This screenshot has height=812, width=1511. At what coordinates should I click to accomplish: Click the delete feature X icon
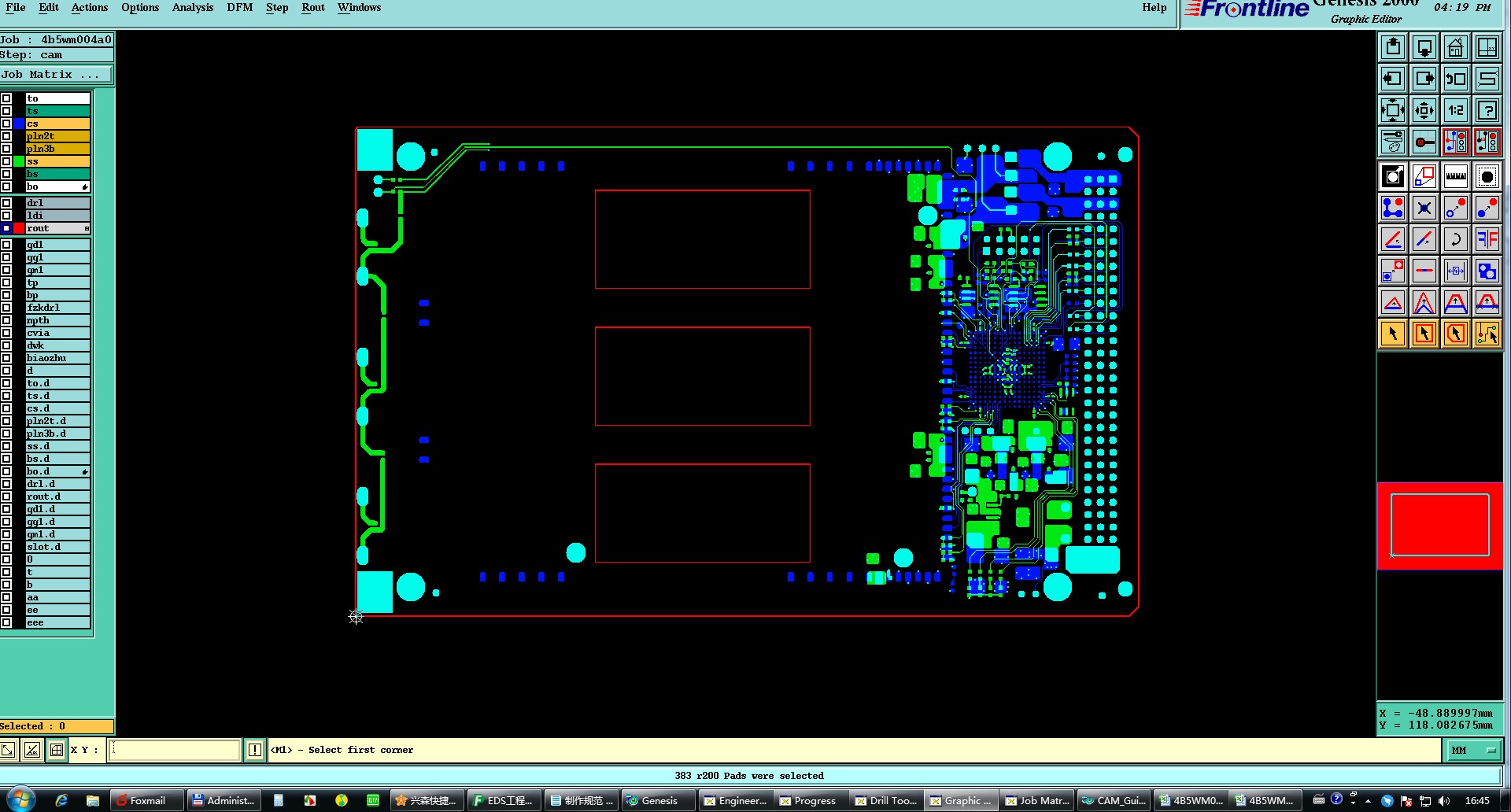pos(1424,208)
